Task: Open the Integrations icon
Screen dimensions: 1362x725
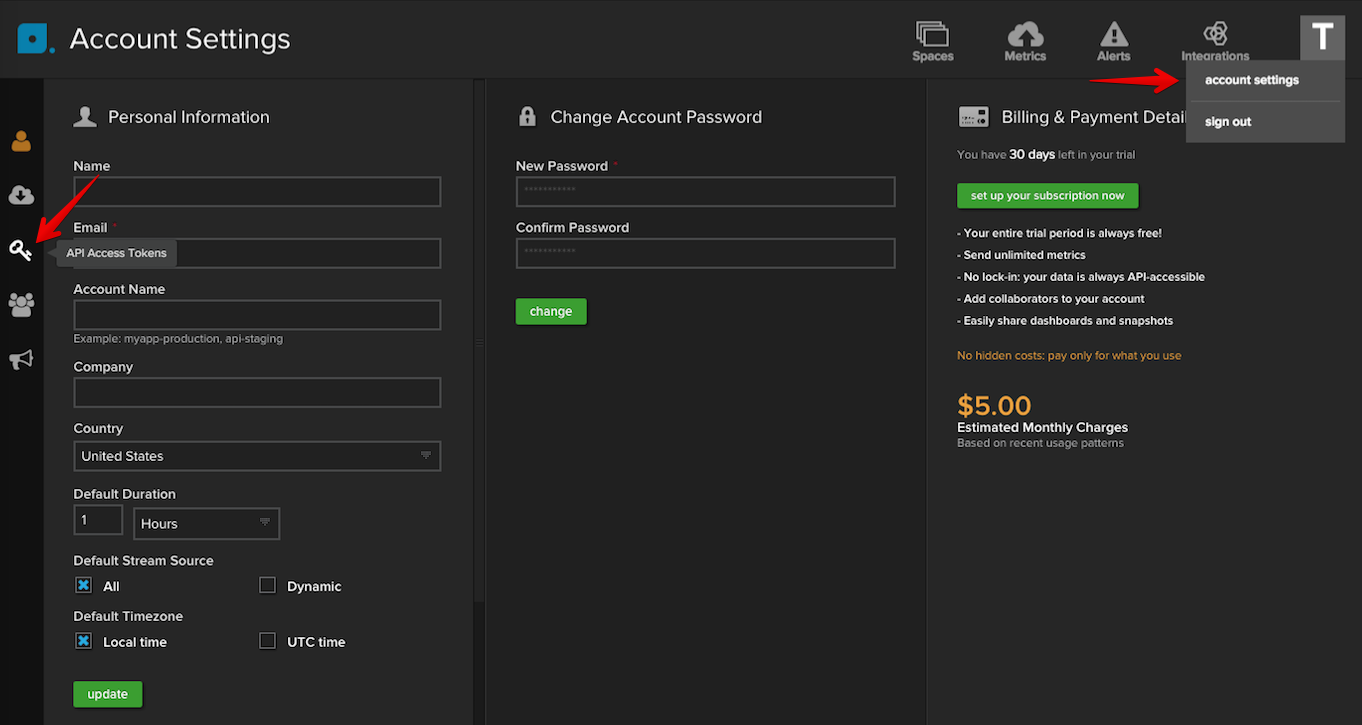Action: pos(1215,34)
